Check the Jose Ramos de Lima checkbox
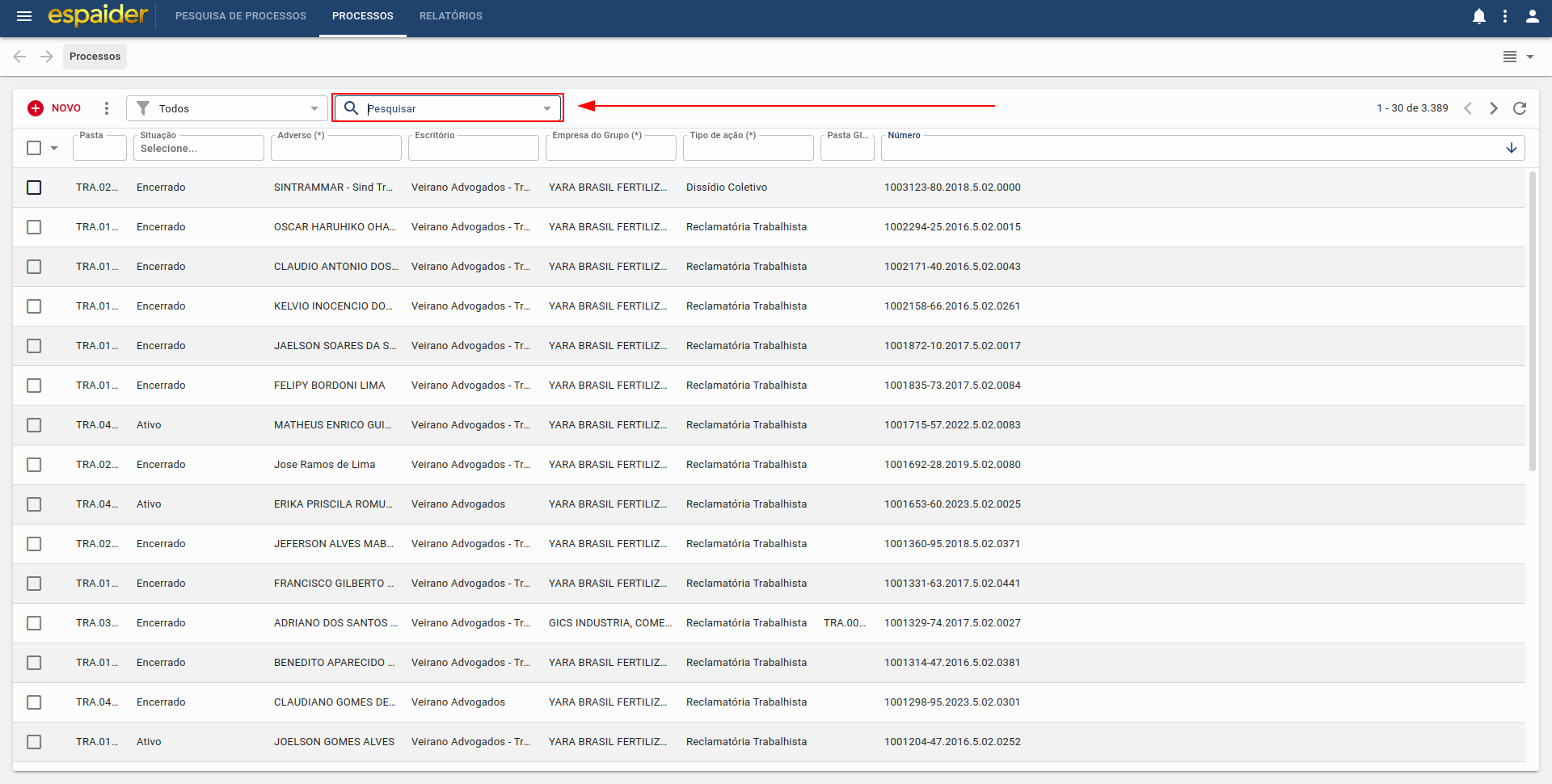The width and height of the screenshot is (1552, 784). point(34,465)
